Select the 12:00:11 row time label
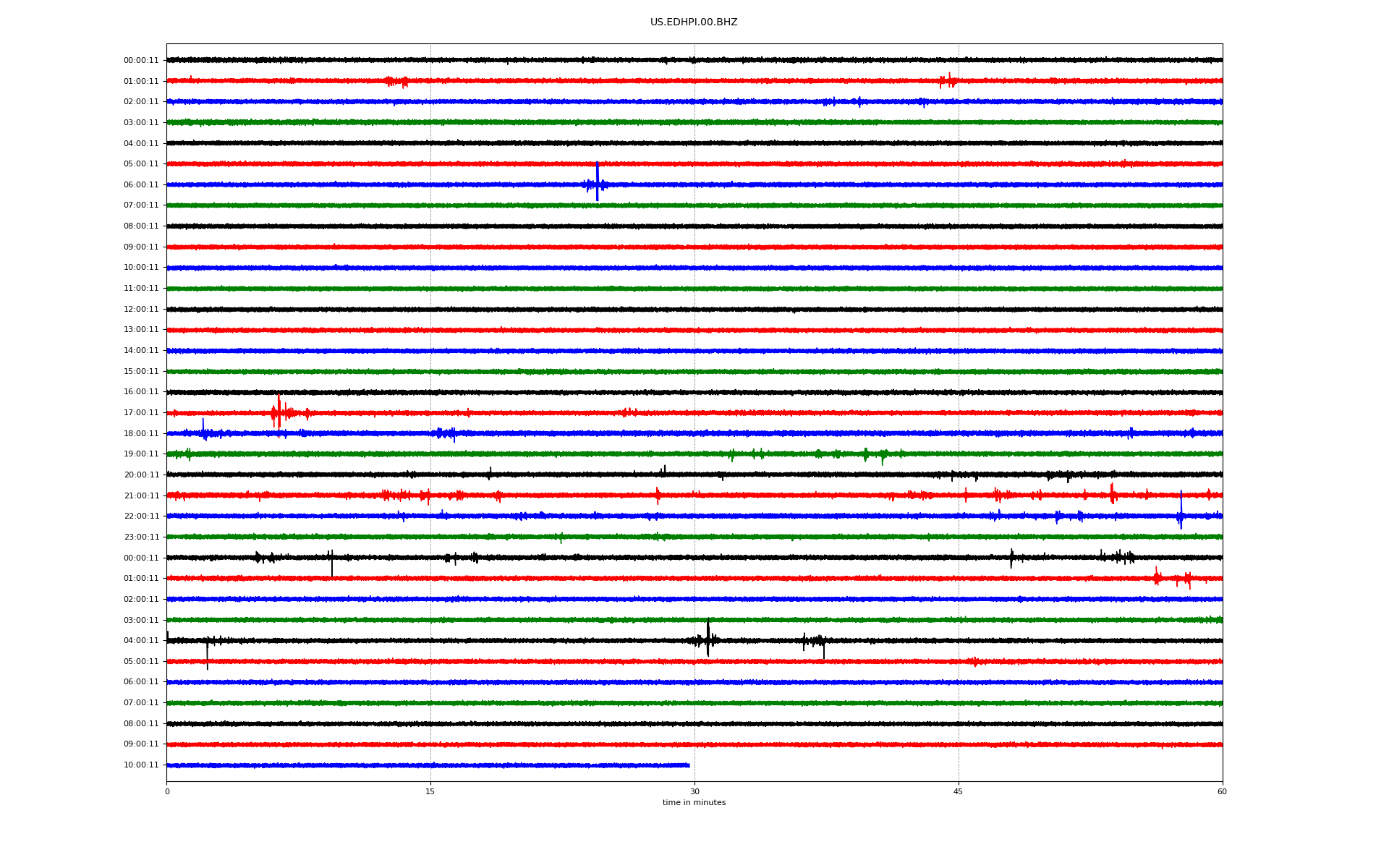The width and height of the screenshot is (1389, 868). (x=141, y=310)
